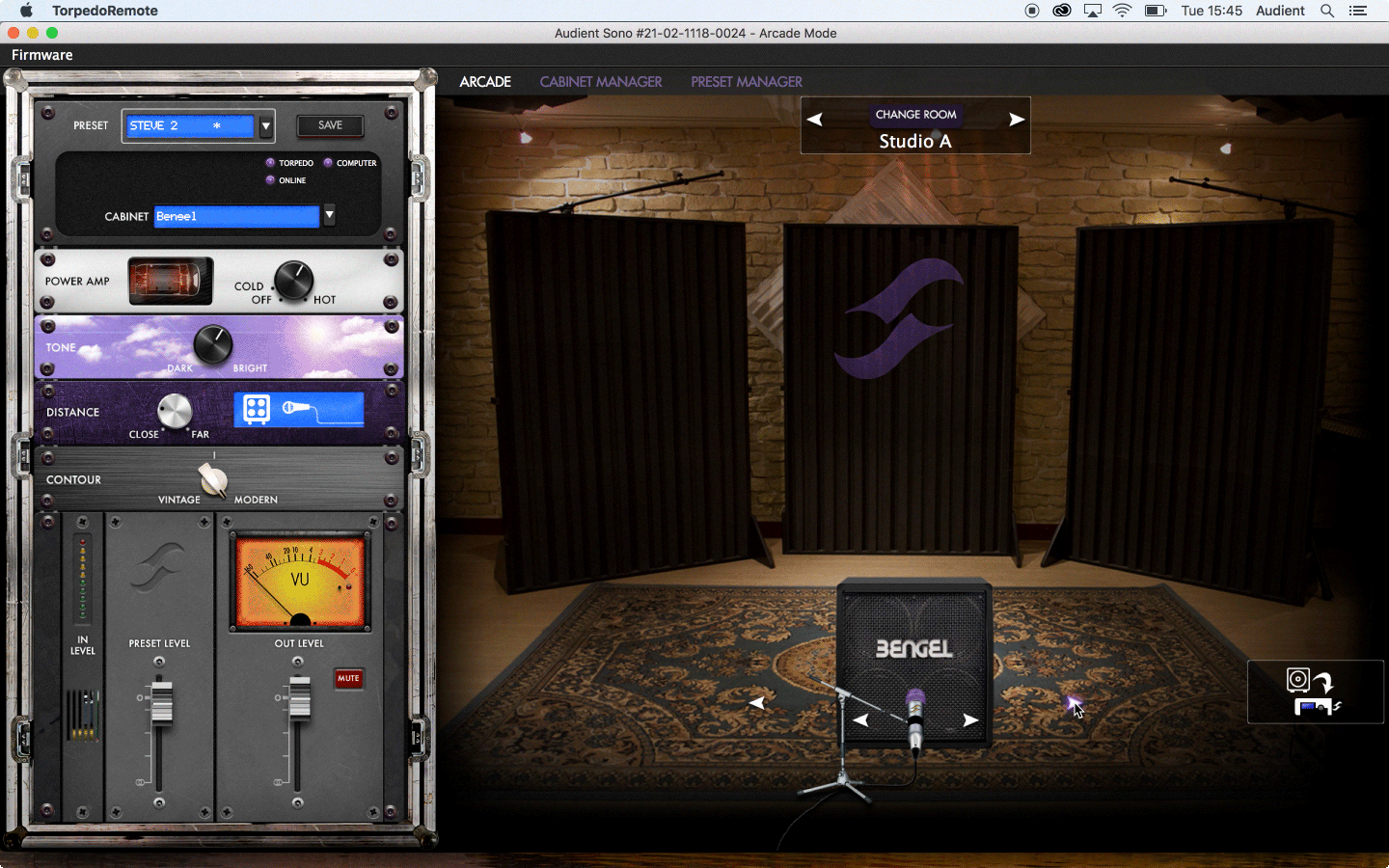Screen dimensions: 1389x868
Task: Switch to the PRESET MANAGER tab
Action: 747,82
